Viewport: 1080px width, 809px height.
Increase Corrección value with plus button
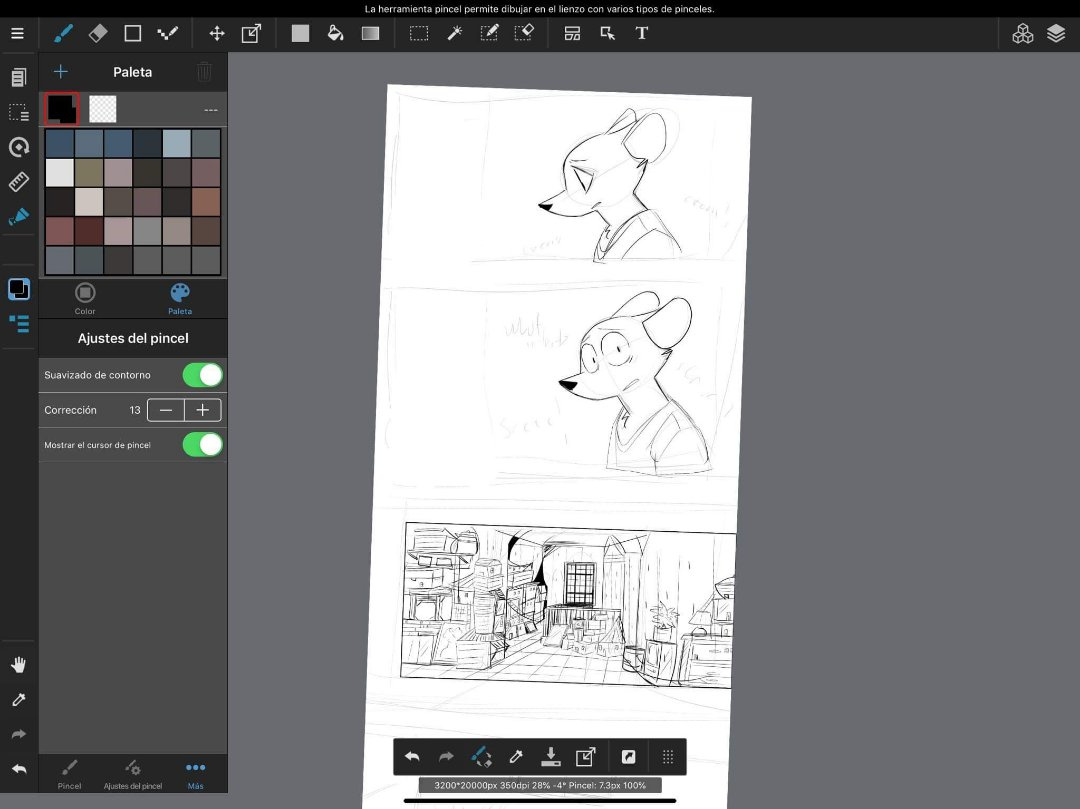203,410
